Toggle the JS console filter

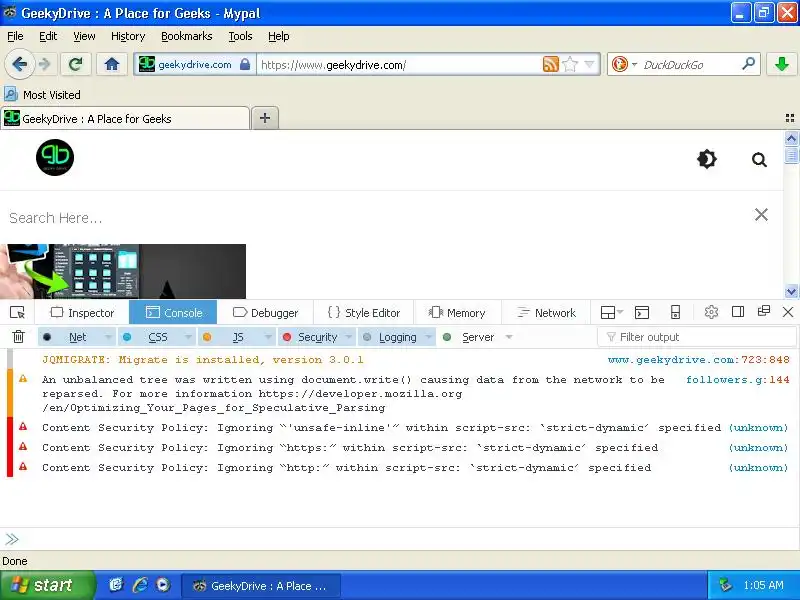231,337
